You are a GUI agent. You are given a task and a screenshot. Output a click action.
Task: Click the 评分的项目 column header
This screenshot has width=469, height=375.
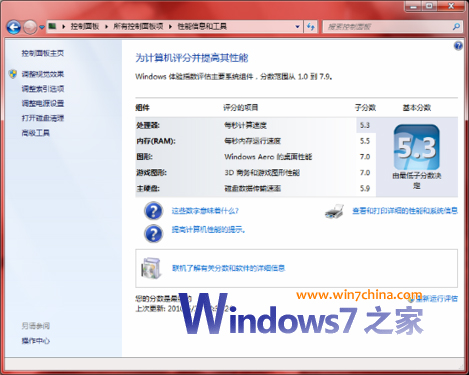(x=241, y=108)
